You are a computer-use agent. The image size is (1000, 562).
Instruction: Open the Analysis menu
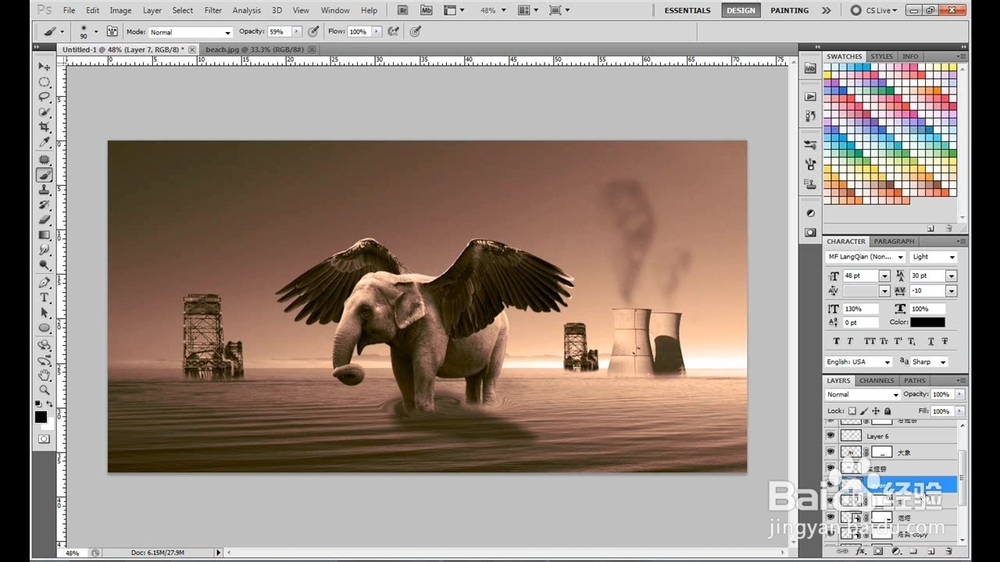click(x=246, y=10)
